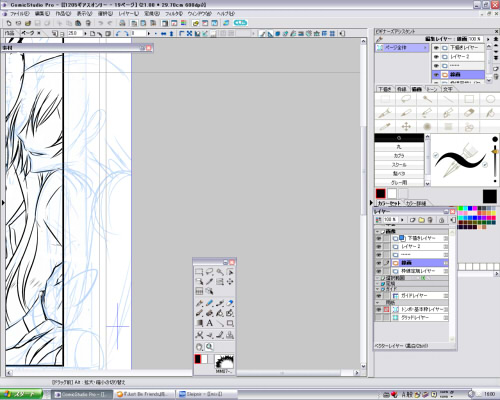
Task: Open the zoom value arrow in canvas toolbar
Action: coord(85,34)
